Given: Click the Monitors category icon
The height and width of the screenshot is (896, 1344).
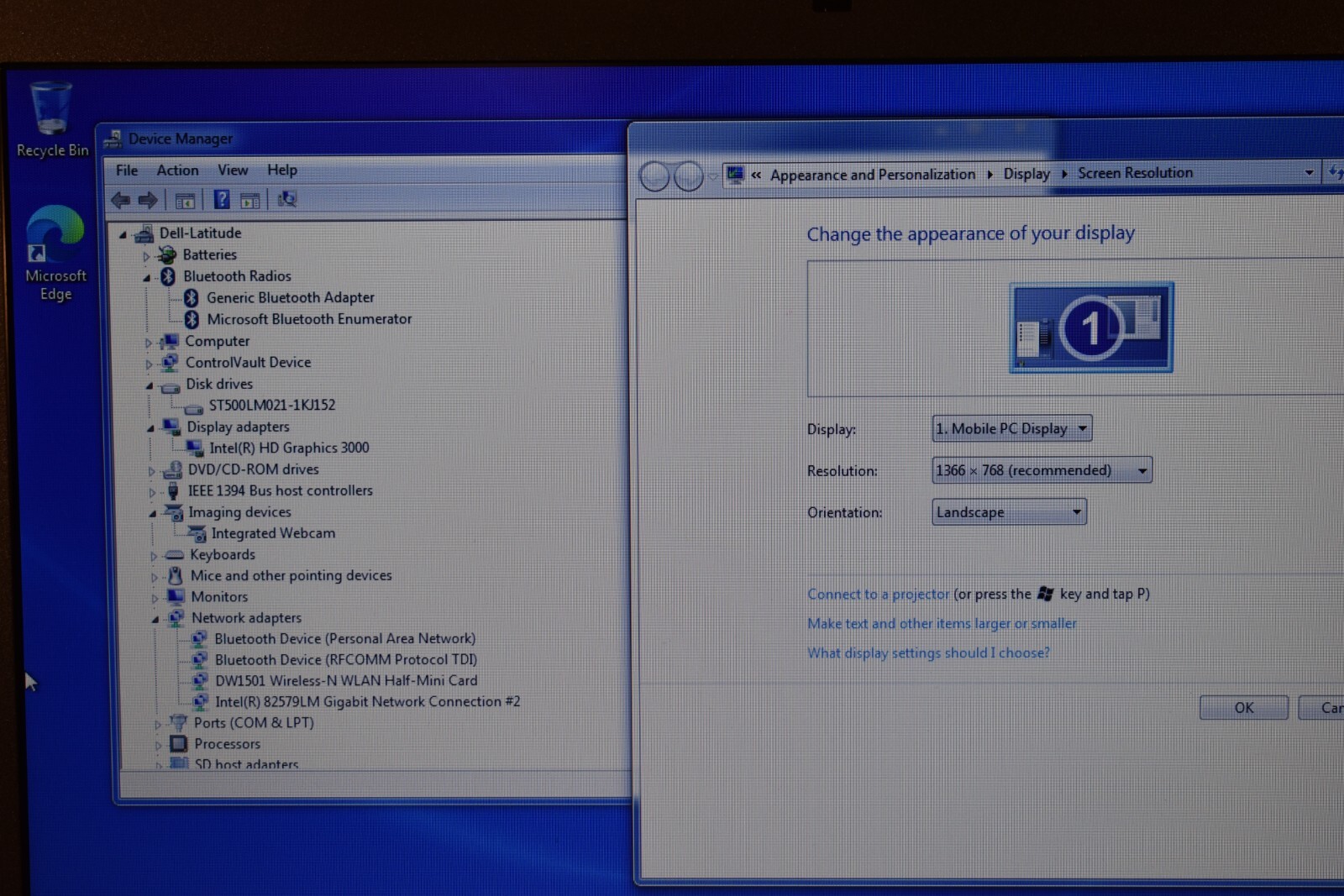Looking at the screenshot, I should 176,597.
